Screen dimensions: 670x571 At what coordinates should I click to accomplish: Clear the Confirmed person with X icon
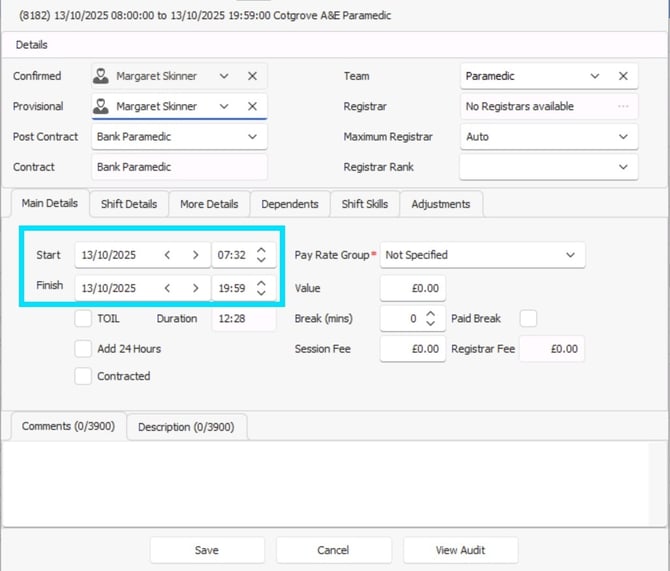[252, 76]
